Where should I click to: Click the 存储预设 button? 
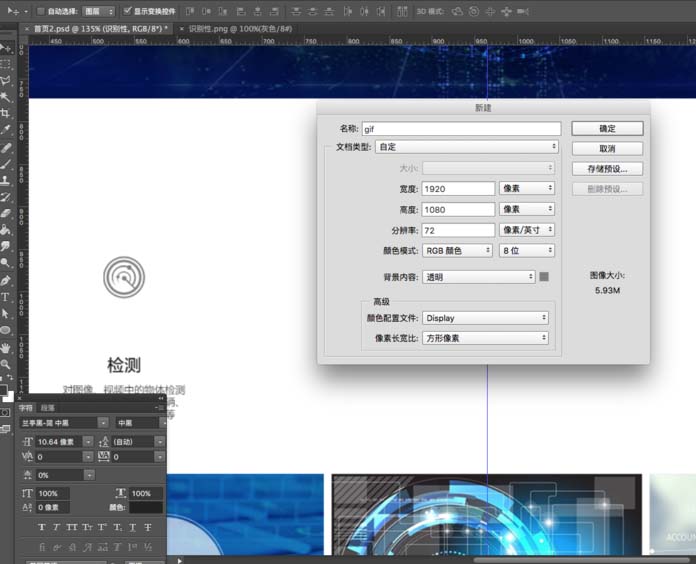click(606, 169)
